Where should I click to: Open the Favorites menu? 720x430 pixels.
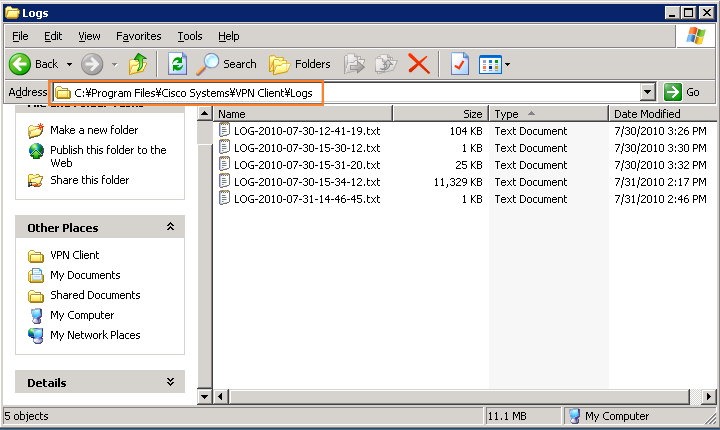[139, 36]
